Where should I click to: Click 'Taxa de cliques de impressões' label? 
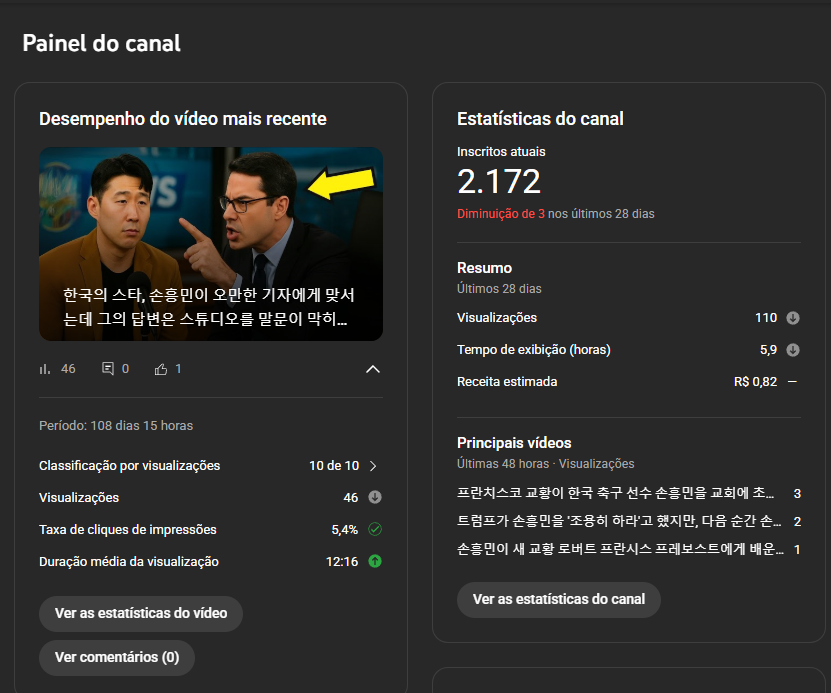point(128,530)
